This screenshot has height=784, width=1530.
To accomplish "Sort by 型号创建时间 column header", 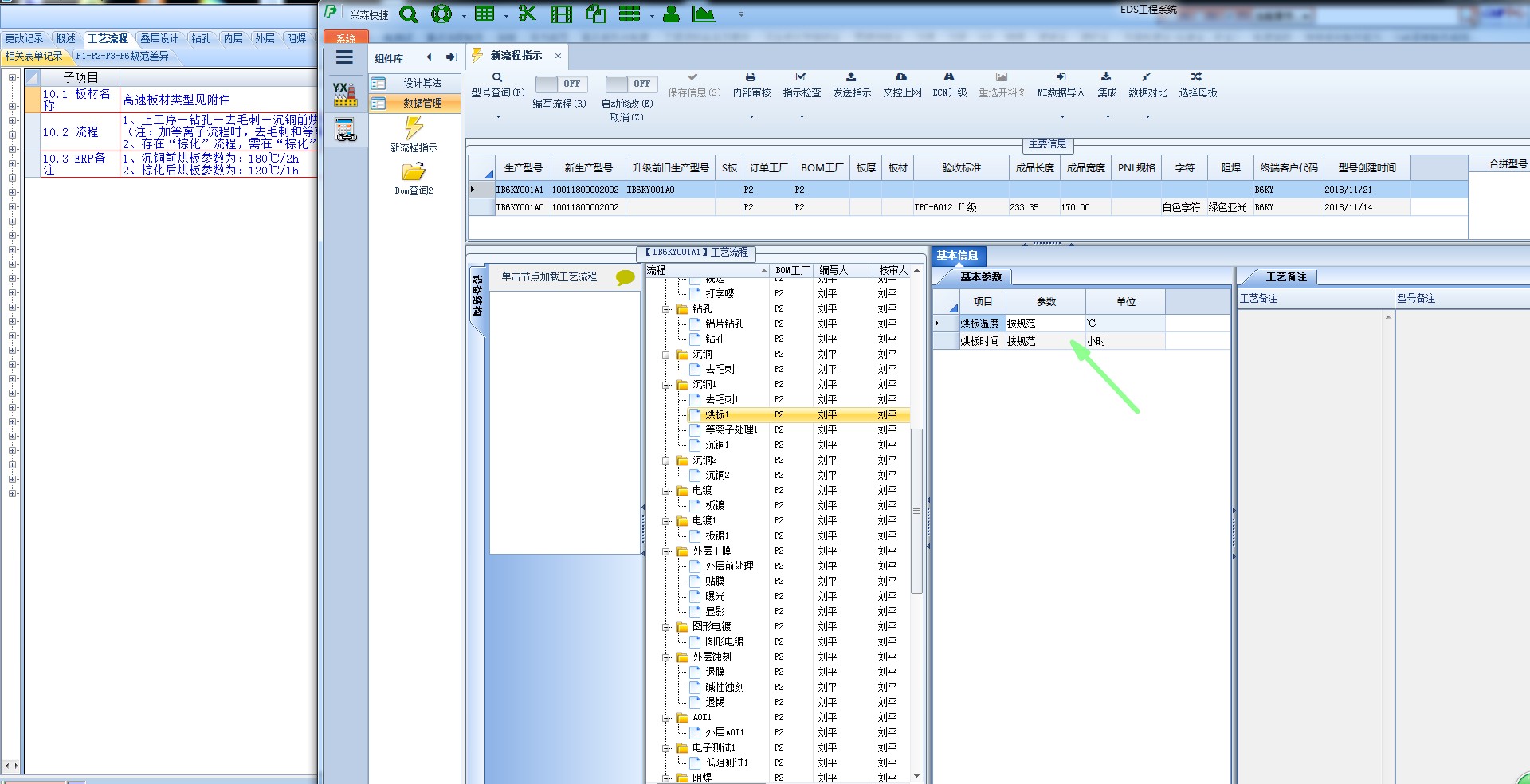I will [1367, 168].
